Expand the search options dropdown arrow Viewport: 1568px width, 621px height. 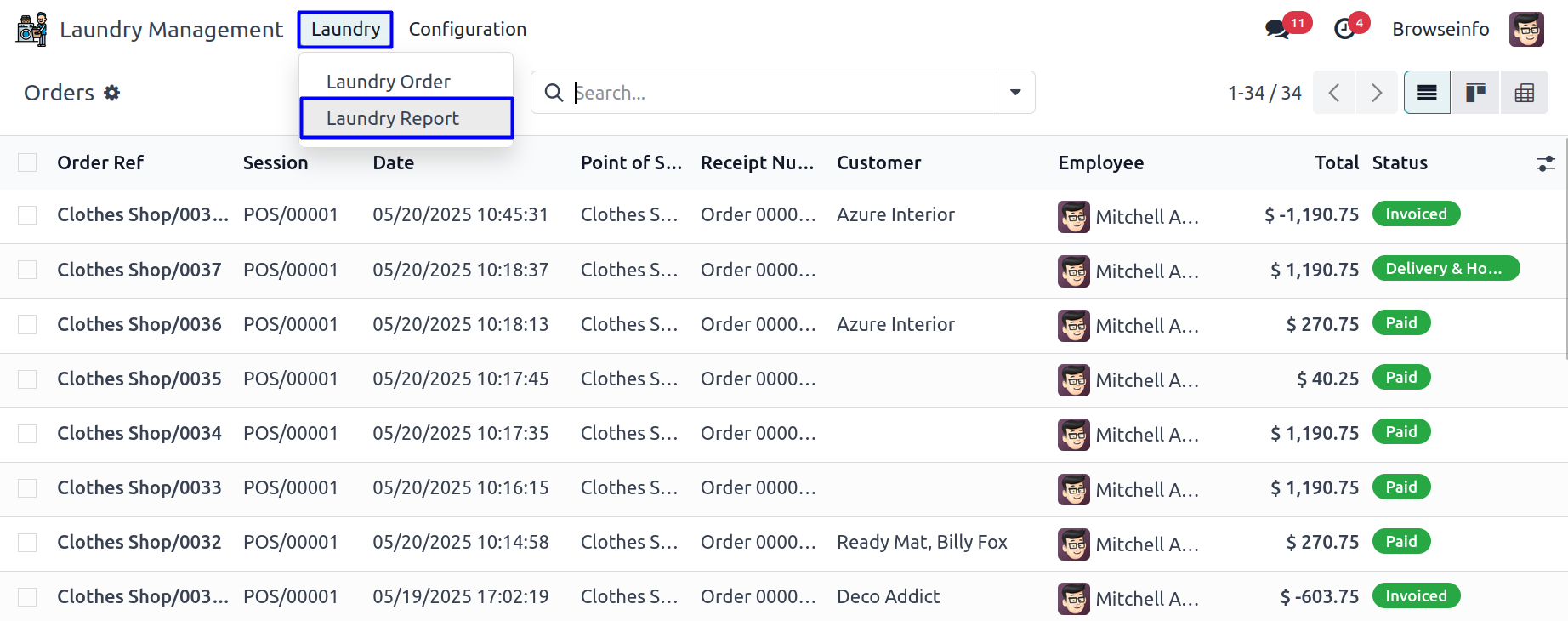click(1015, 93)
